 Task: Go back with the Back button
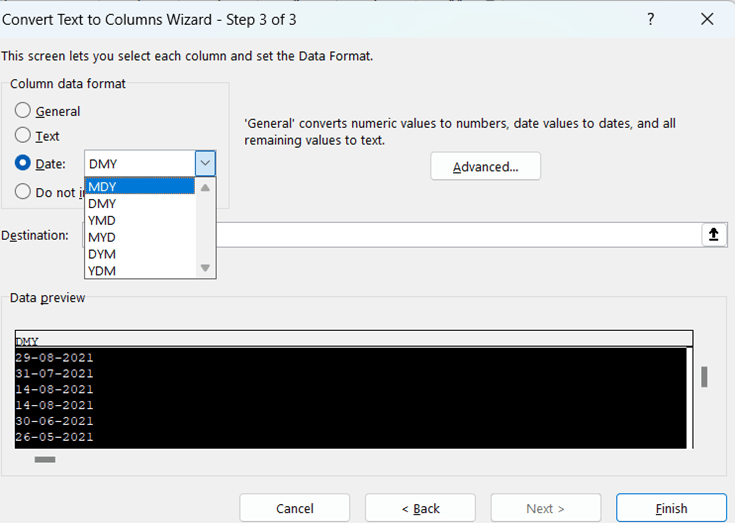420,508
